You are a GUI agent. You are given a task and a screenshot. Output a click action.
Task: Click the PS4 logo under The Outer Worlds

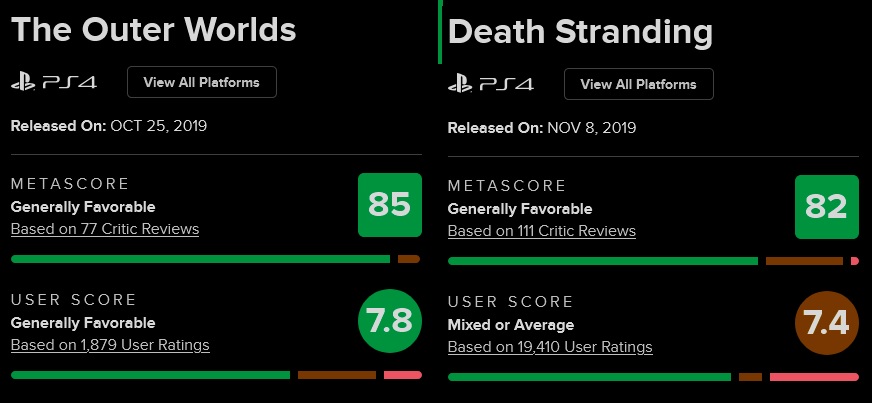tap(54, 83)
